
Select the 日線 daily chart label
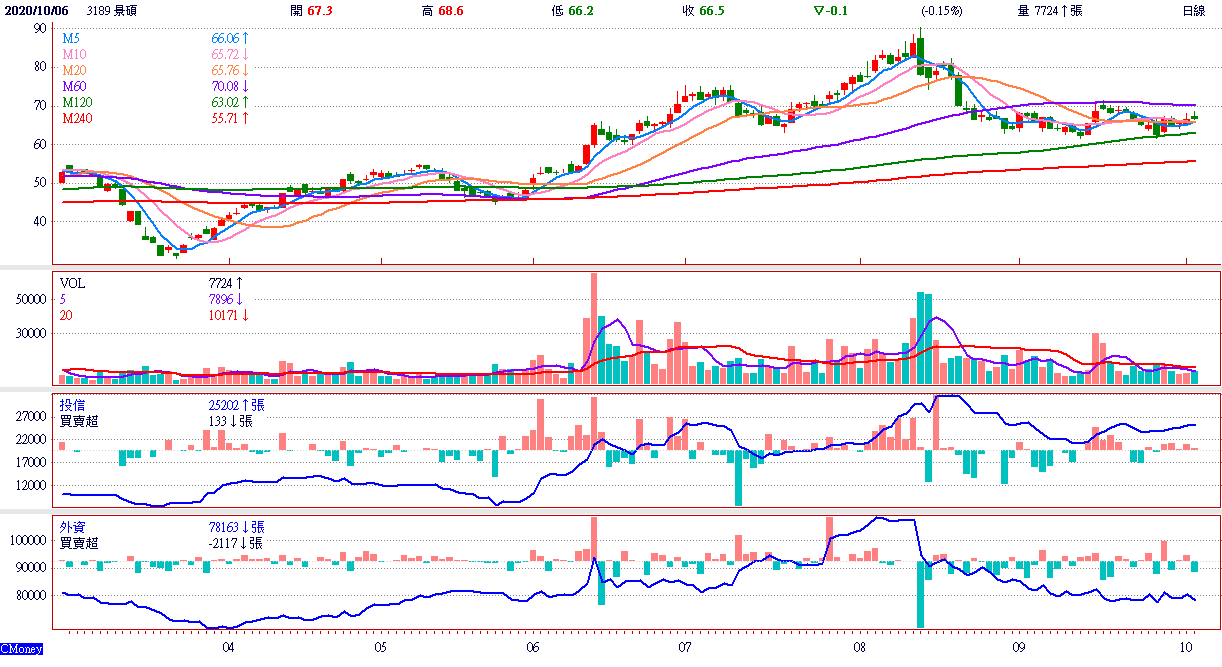click(x=1193, y=10)
